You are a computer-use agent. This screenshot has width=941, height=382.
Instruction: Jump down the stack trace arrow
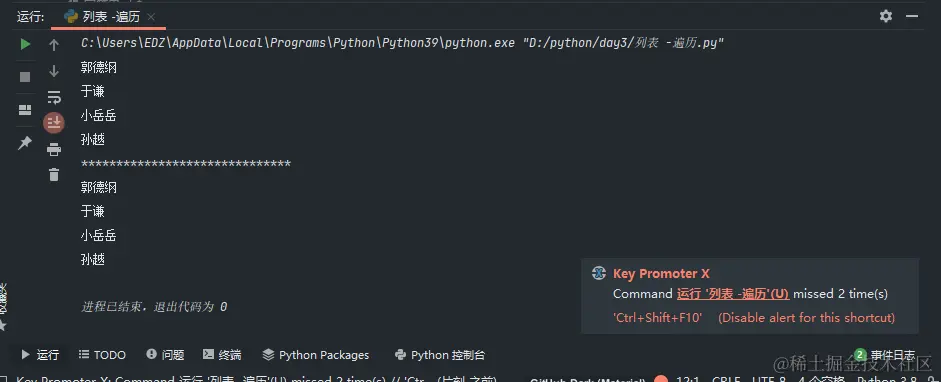(54, 71)
